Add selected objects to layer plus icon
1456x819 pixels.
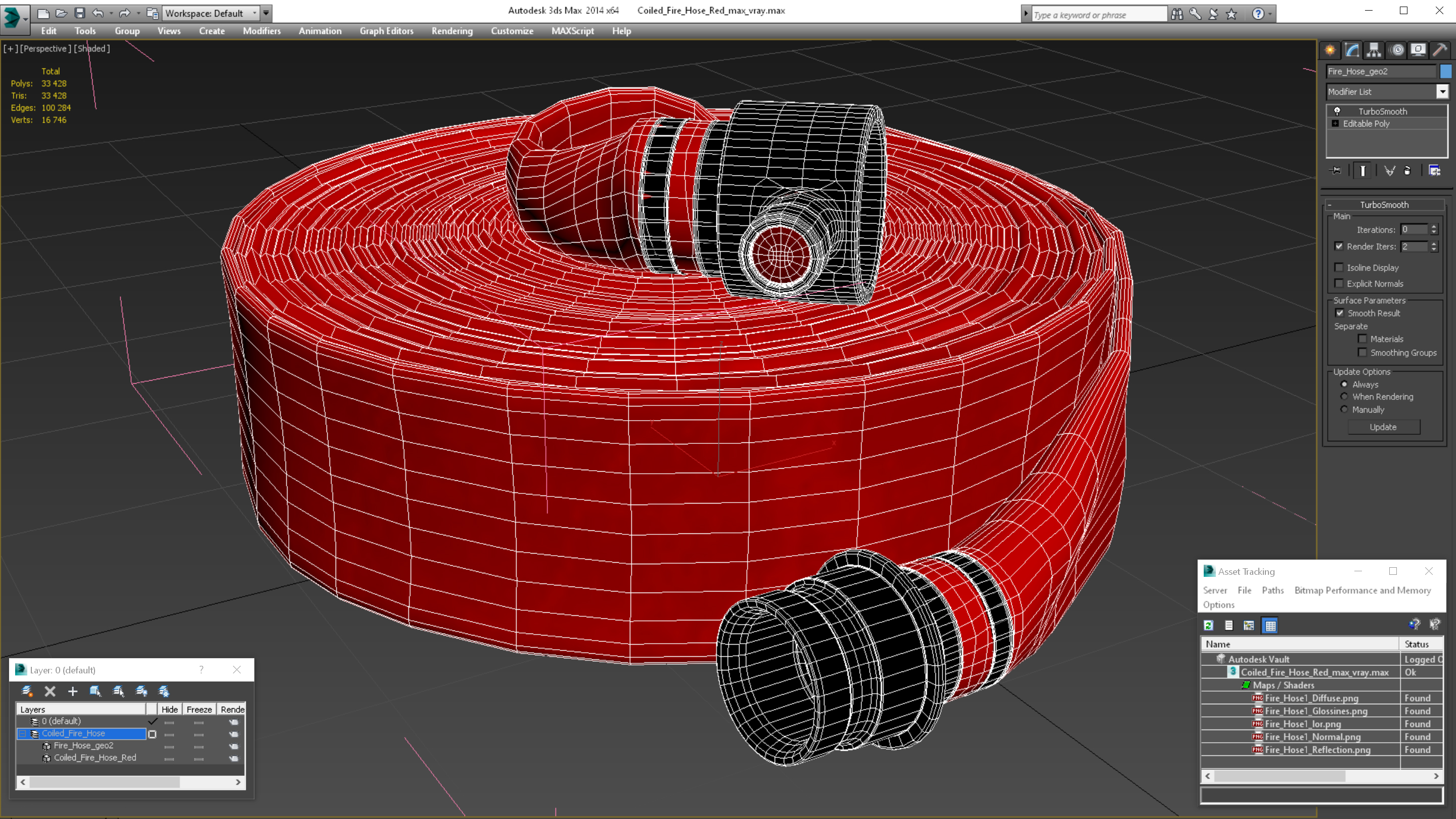click(x=72, y=691)
